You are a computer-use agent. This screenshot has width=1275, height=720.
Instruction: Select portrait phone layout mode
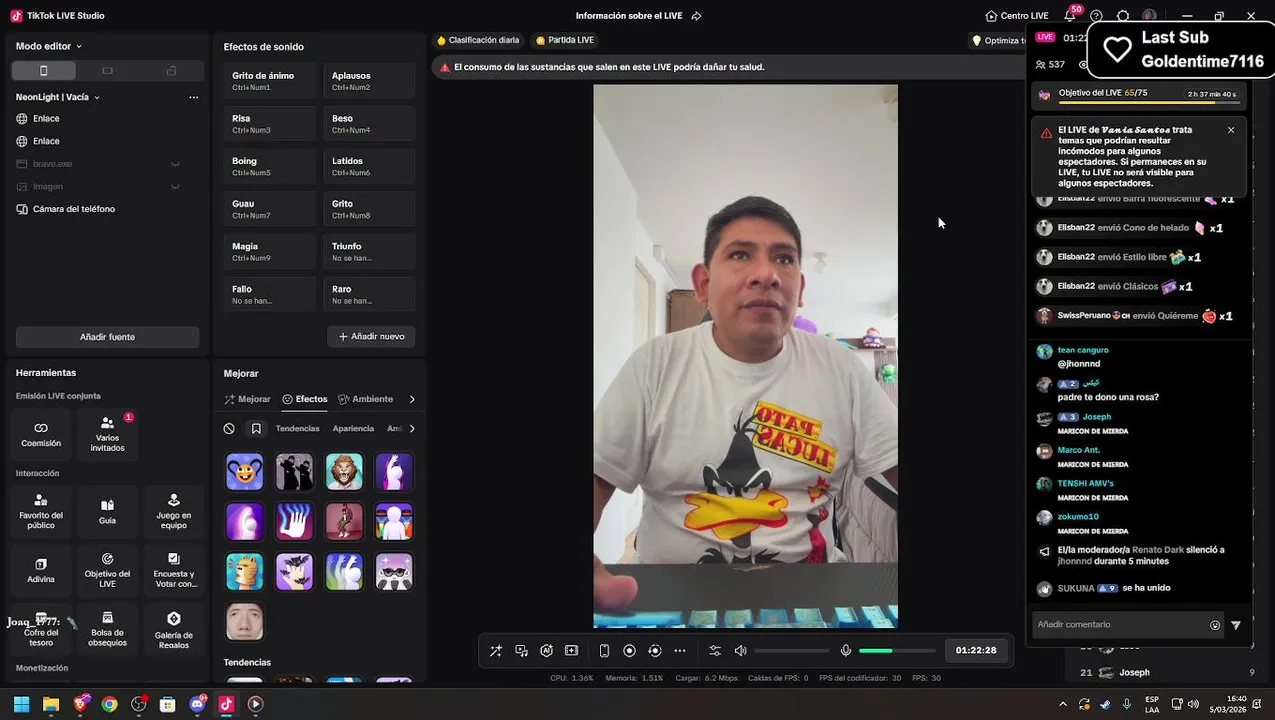pos(43,71)
